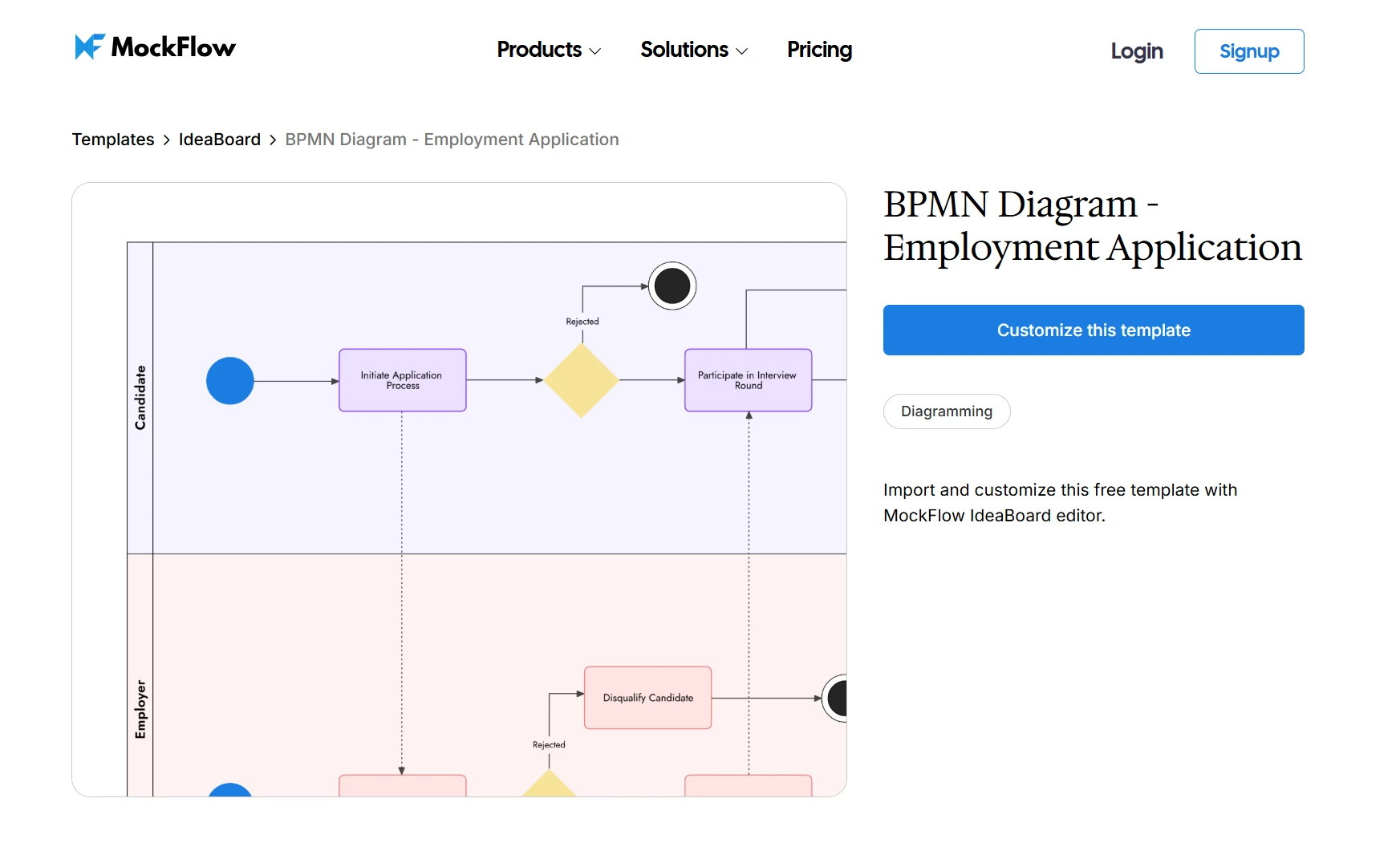The height and width of the screenshot is (851, 1400).
Task: Click the BPMN Diagram page title heading
Action: pos(1093,226)
